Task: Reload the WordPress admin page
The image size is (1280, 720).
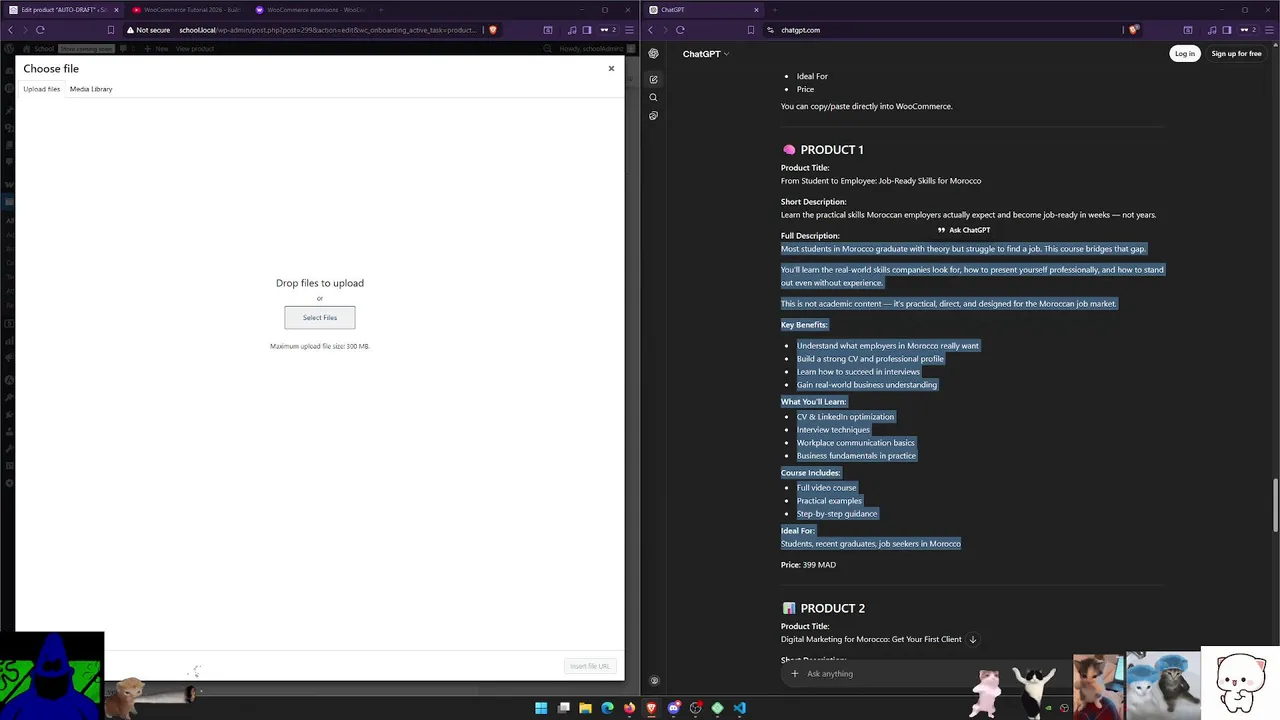Action: point(40,30)
